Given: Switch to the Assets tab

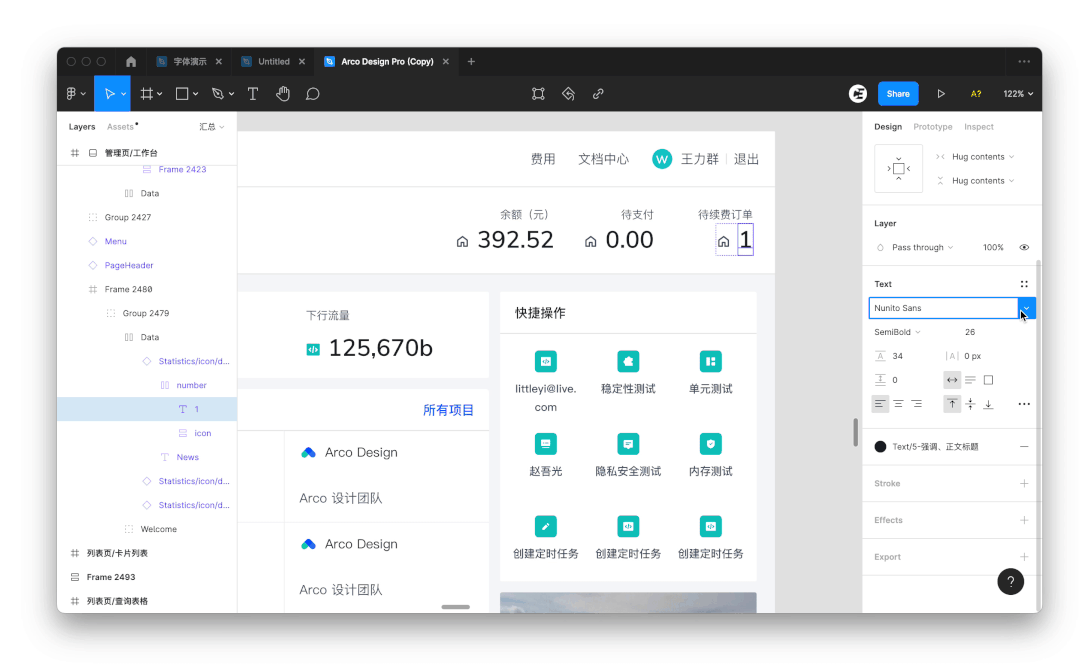Looking at the screenshot, I should point(121,127).
